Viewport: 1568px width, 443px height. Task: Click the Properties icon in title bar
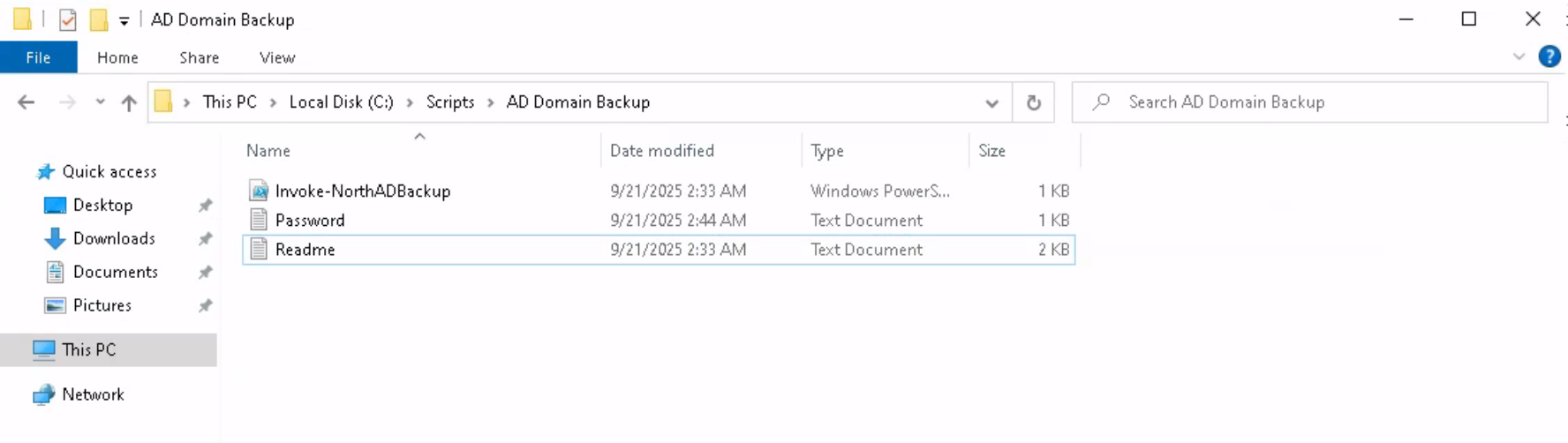click(x=67, y=19)
